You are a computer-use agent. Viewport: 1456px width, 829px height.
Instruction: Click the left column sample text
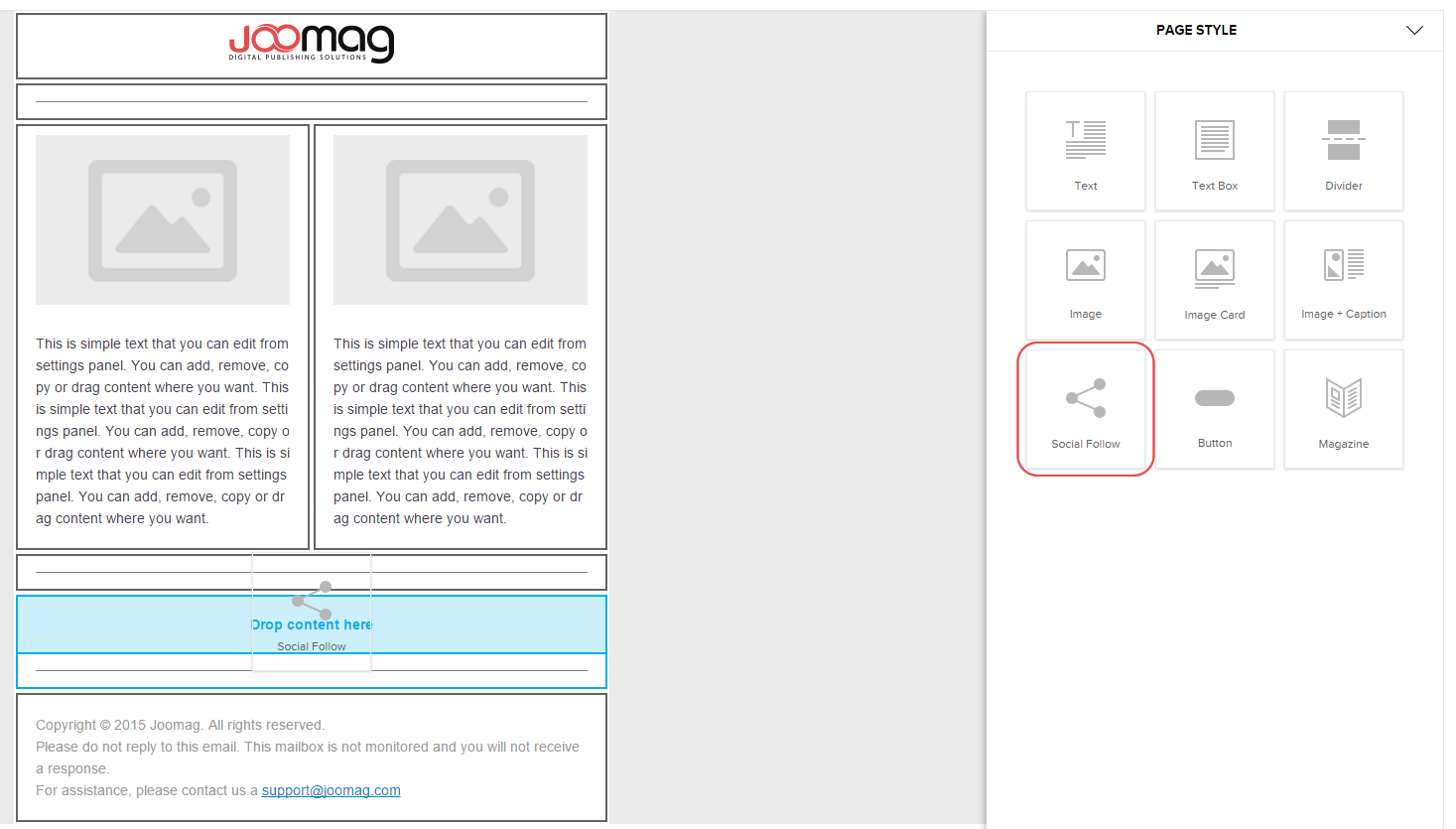coord(163,431)
